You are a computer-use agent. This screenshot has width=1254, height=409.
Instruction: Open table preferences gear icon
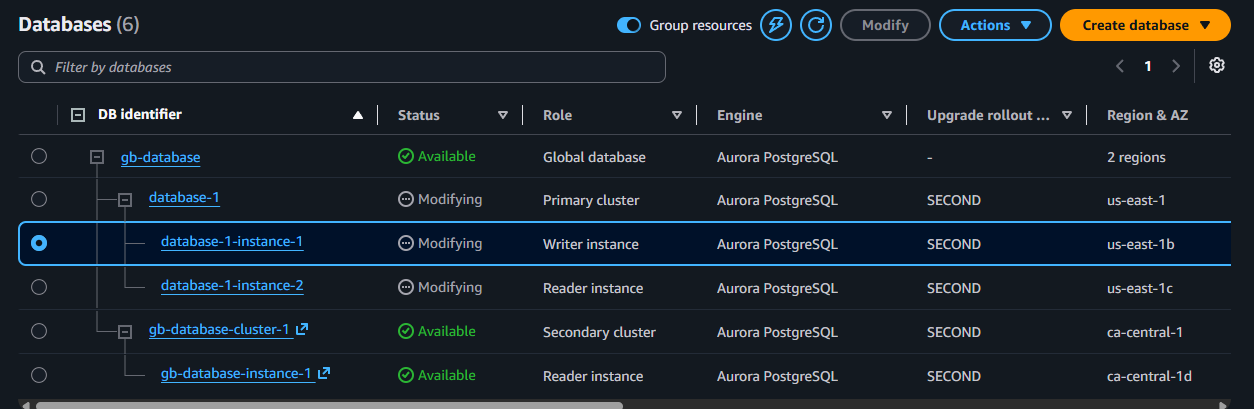tap(1217, 65)
